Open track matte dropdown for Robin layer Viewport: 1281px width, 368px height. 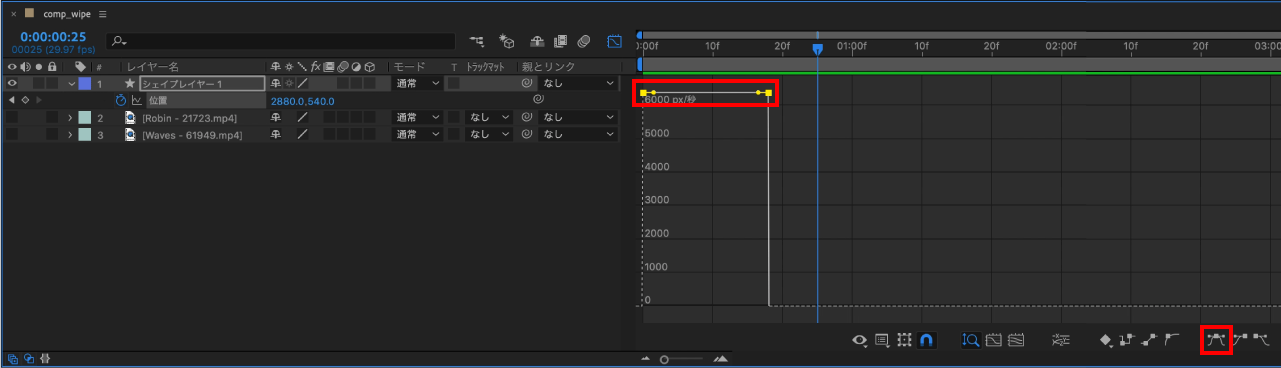pos(490,118)
